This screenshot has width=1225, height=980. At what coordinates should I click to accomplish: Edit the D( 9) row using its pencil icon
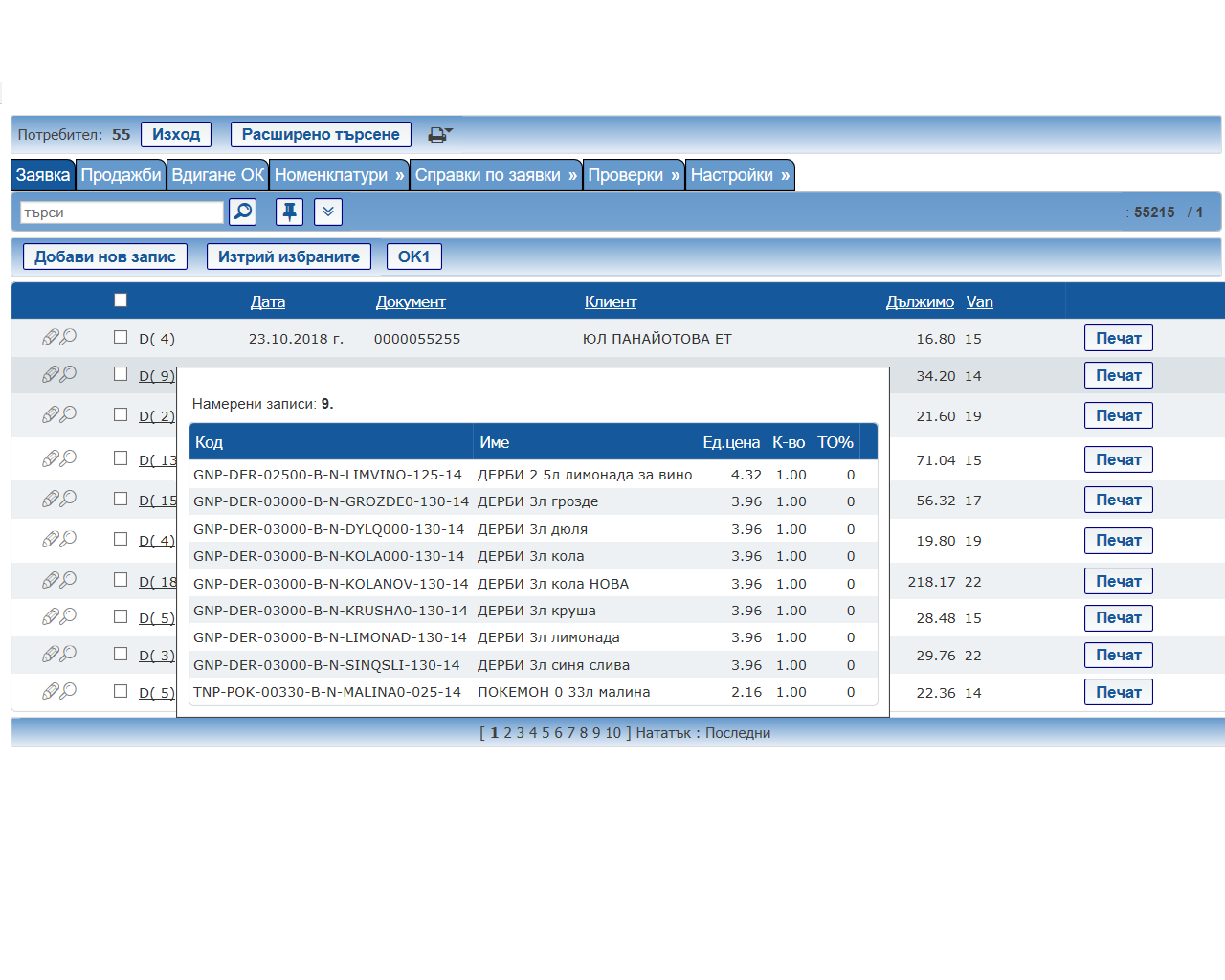(51, 375)
